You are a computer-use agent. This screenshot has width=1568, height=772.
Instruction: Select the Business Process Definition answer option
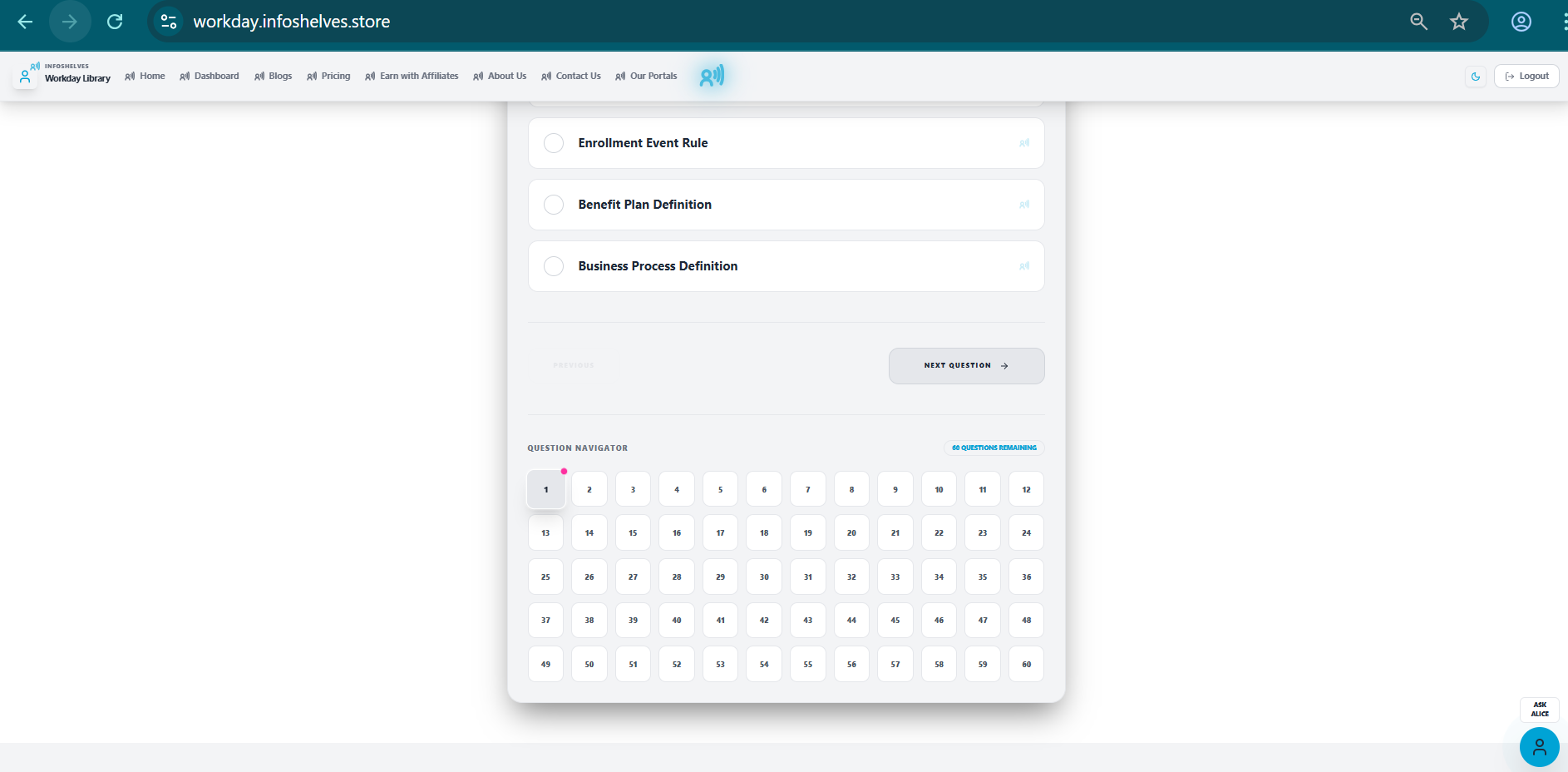click(553, 265)
